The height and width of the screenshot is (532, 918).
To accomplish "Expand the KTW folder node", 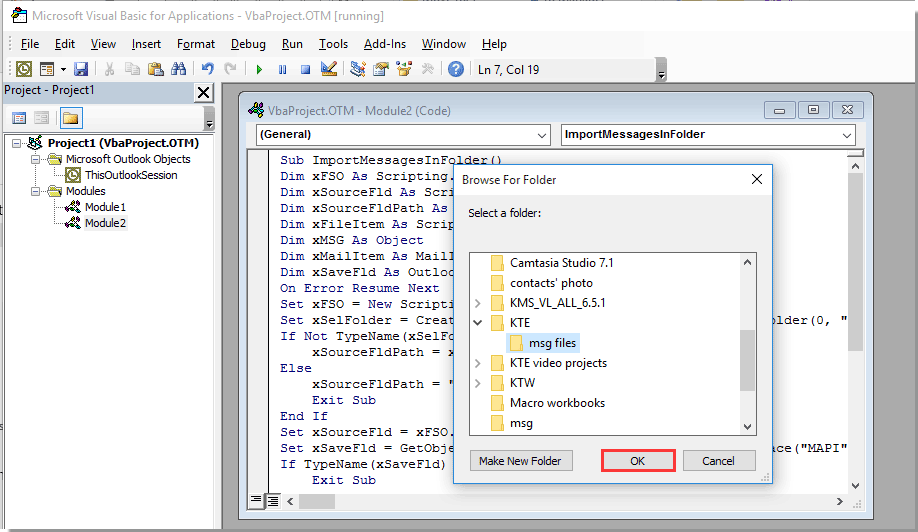I will 477,383.
